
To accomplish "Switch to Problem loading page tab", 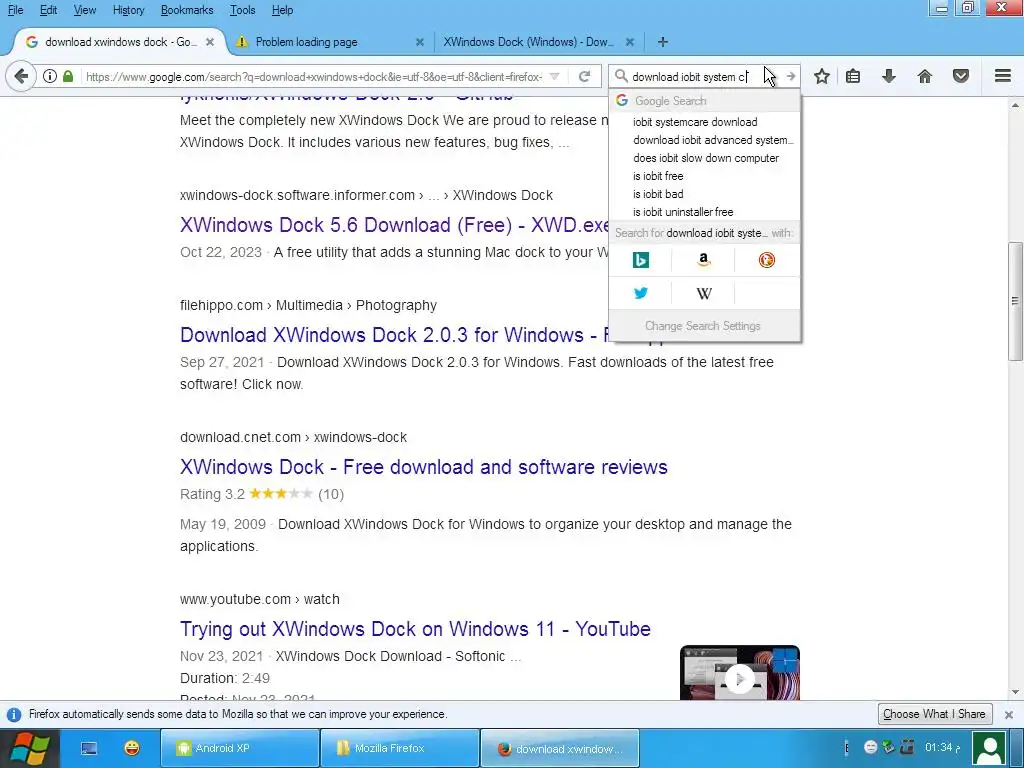I will pyautogui.click(x=330, y=42).
